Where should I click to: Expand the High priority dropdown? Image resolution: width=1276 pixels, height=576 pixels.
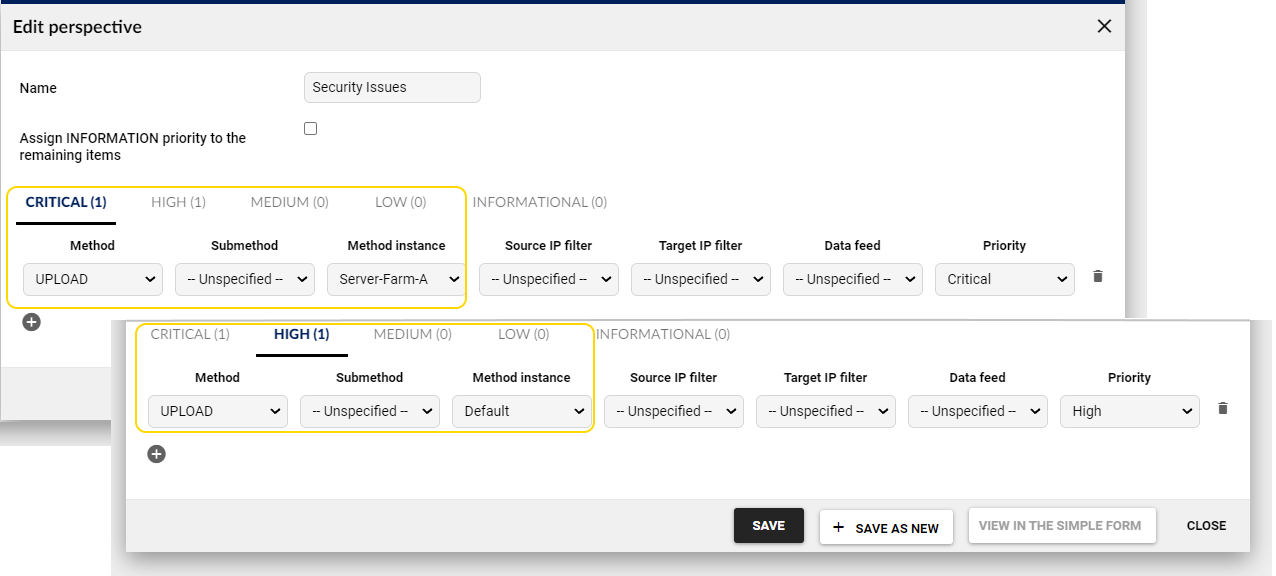(1129, 411)
